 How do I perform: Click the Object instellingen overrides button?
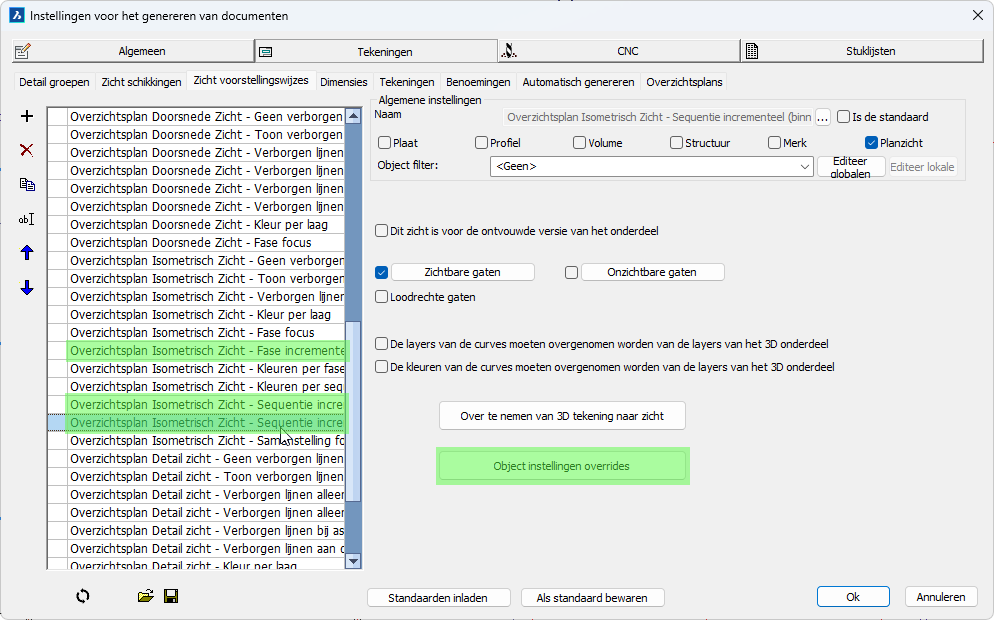pos(562,466)
